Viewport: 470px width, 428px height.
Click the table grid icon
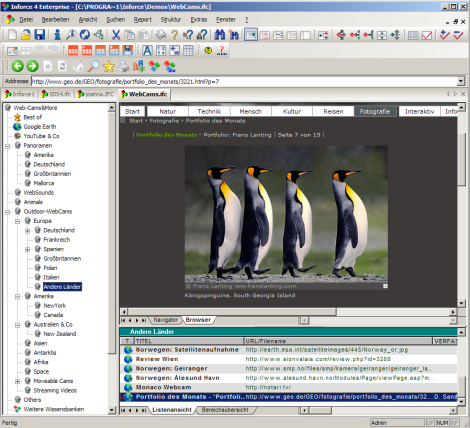coord(188,50)
